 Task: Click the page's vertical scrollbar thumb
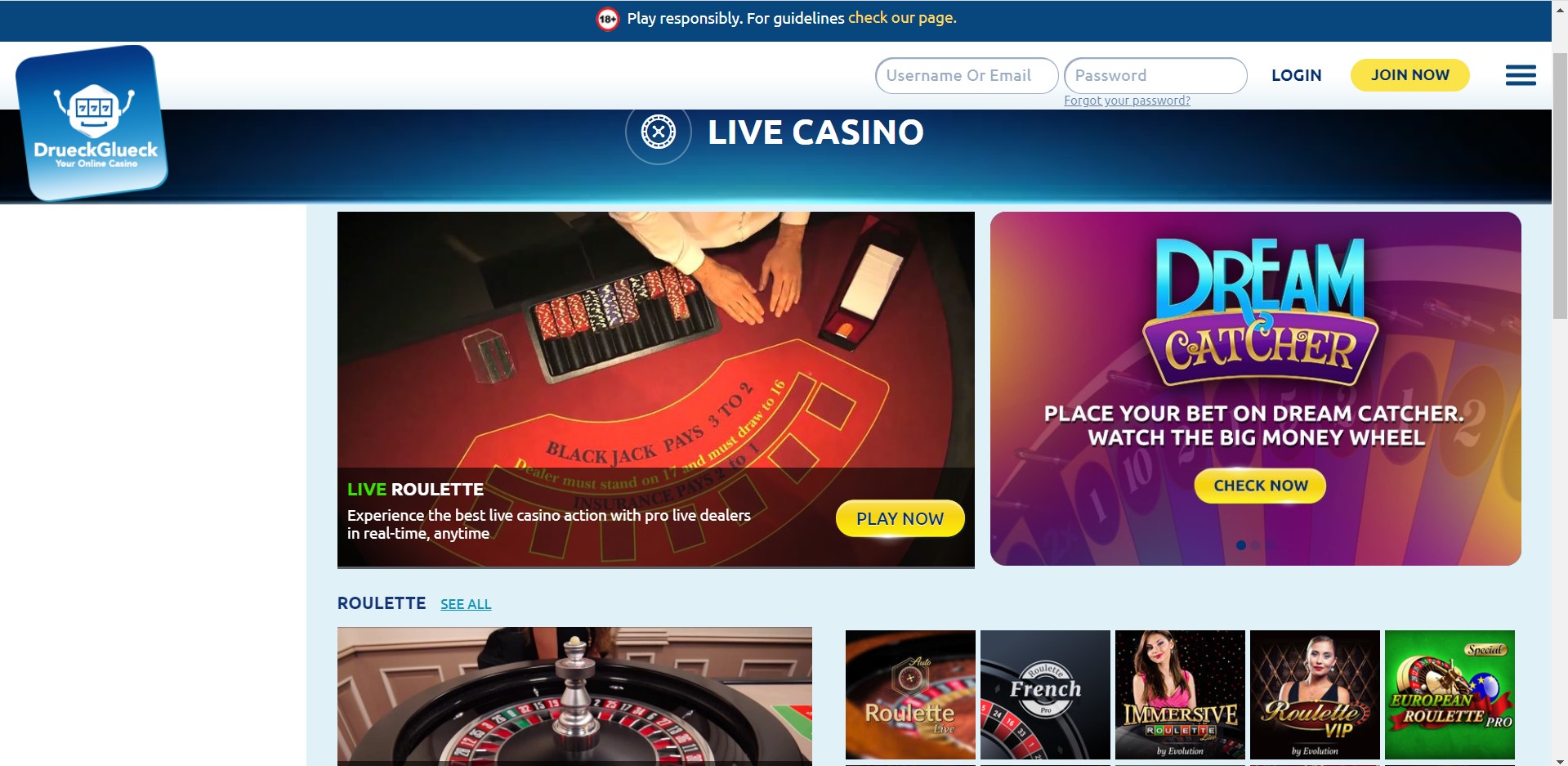click(1560, 186)
